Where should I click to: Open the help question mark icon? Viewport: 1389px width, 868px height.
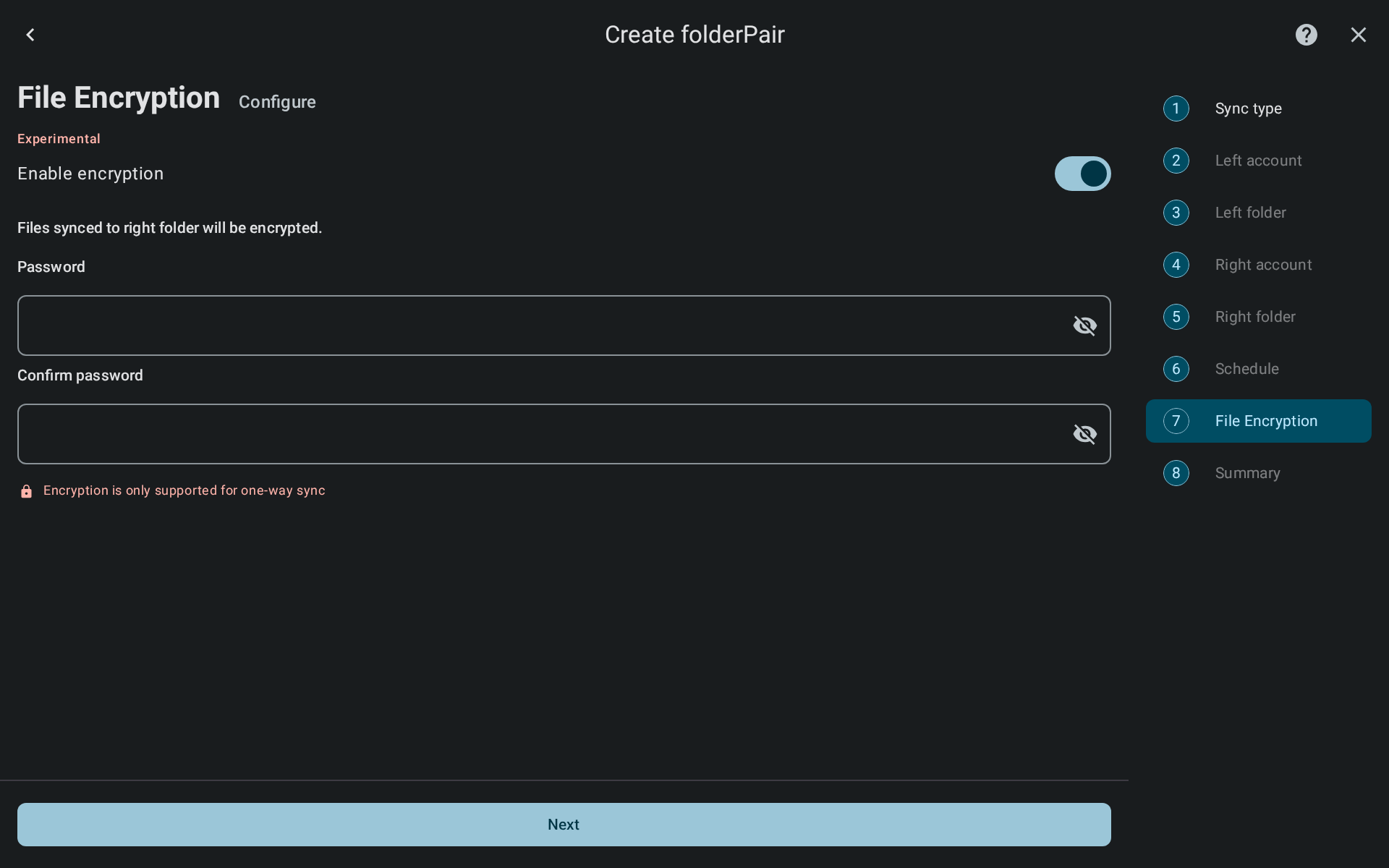[1307, 35]
